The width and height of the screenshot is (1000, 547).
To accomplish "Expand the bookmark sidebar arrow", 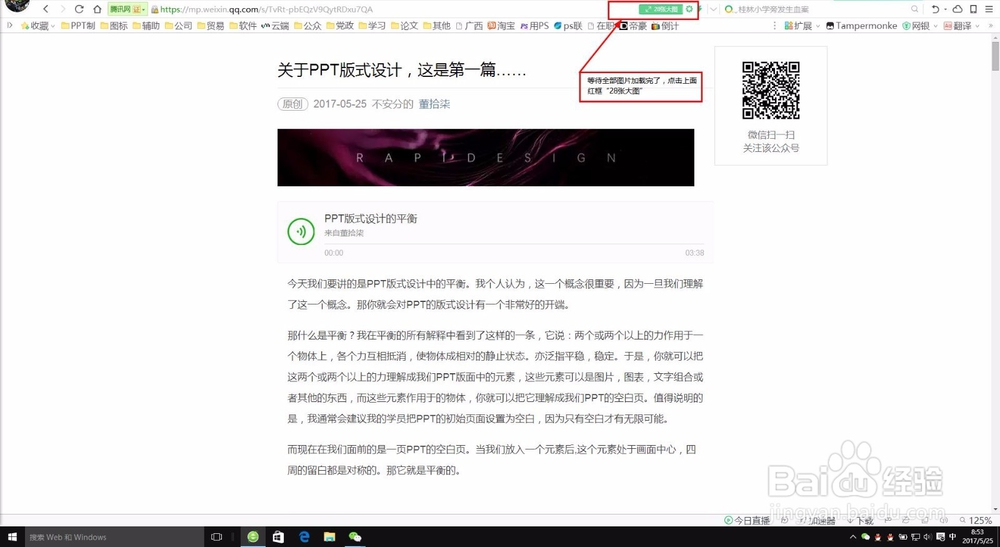I will [x=10, y=26].
